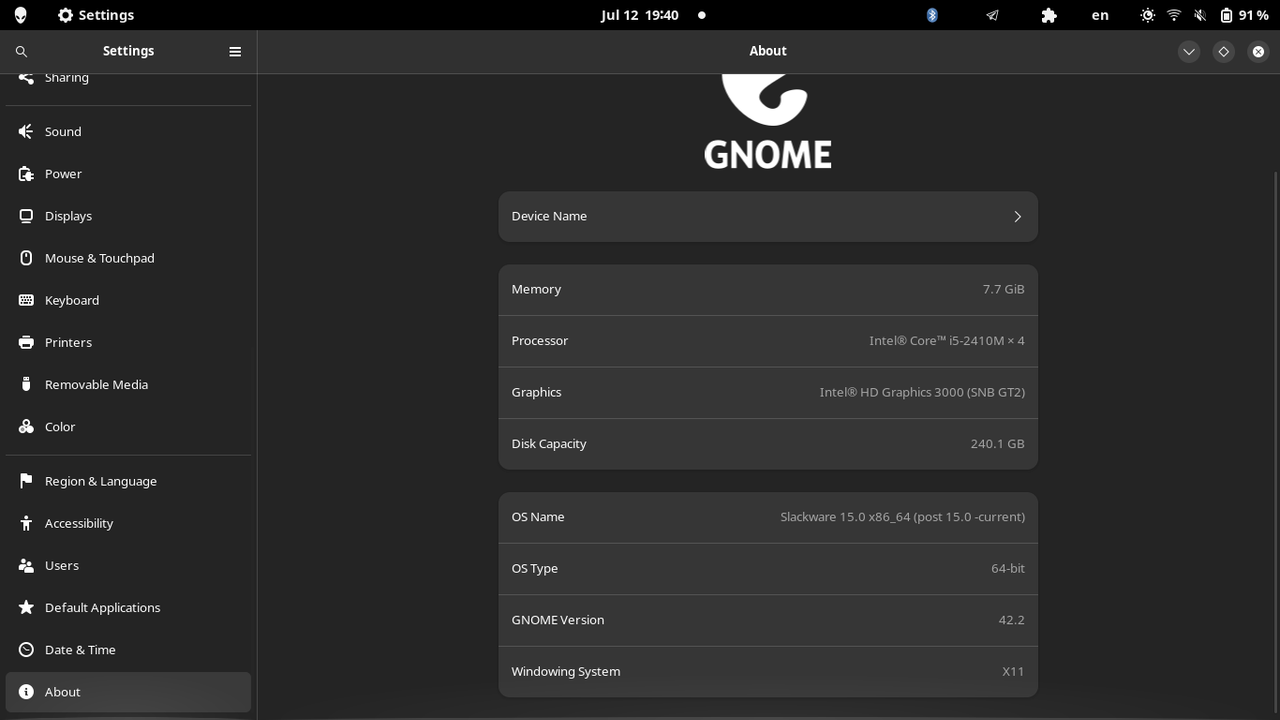The height and width of the screenshot is (720, 1280).
Task: Click the Bluetooth icon in top bar
Action: (932, 15)
